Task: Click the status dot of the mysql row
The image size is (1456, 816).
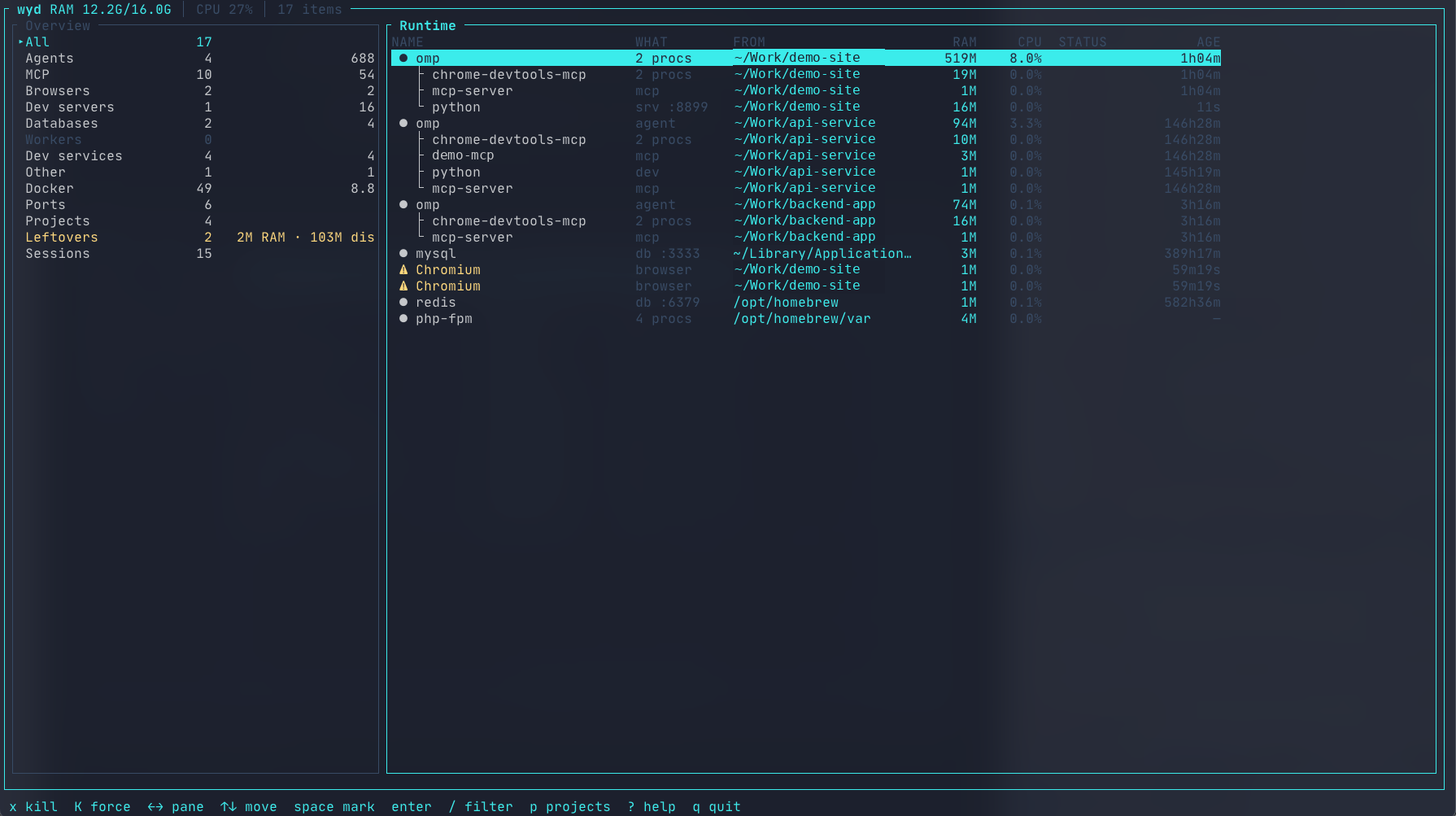Action: pyautogui.click(x=403, y=253)
